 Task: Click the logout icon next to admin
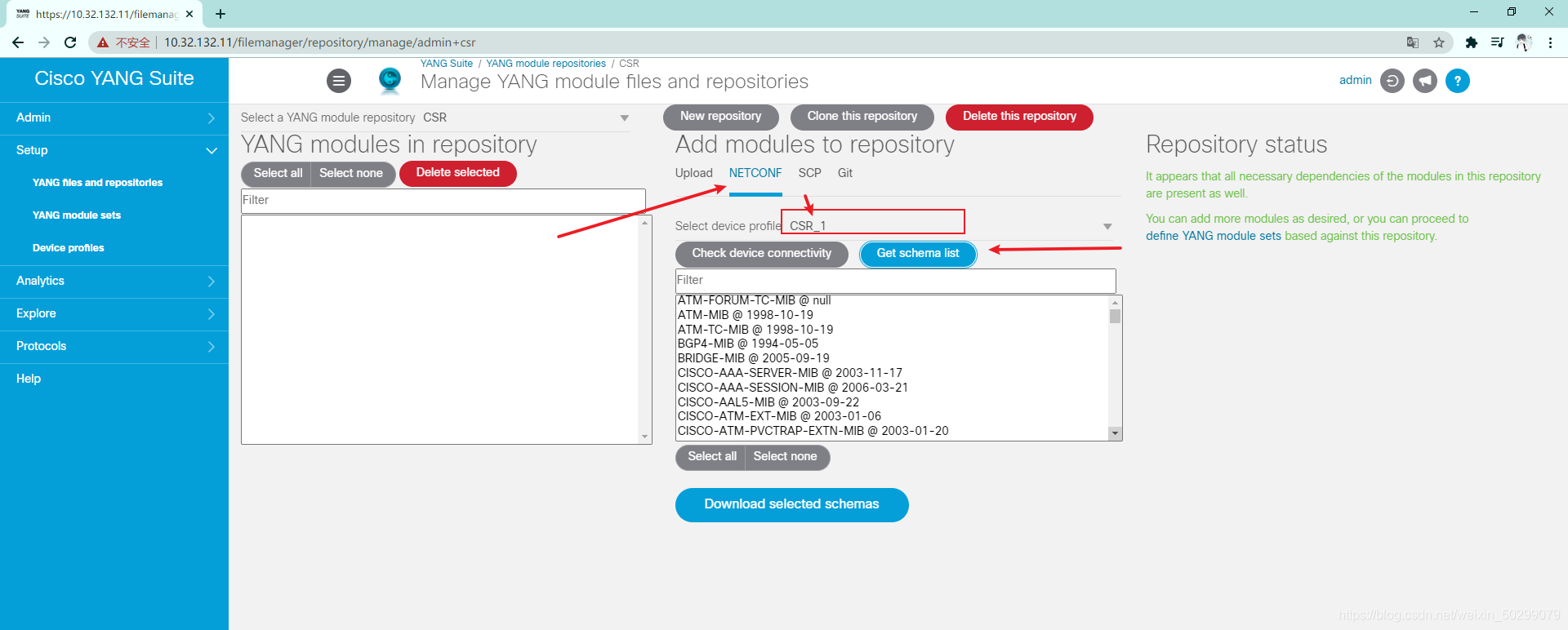[1392, 81]
